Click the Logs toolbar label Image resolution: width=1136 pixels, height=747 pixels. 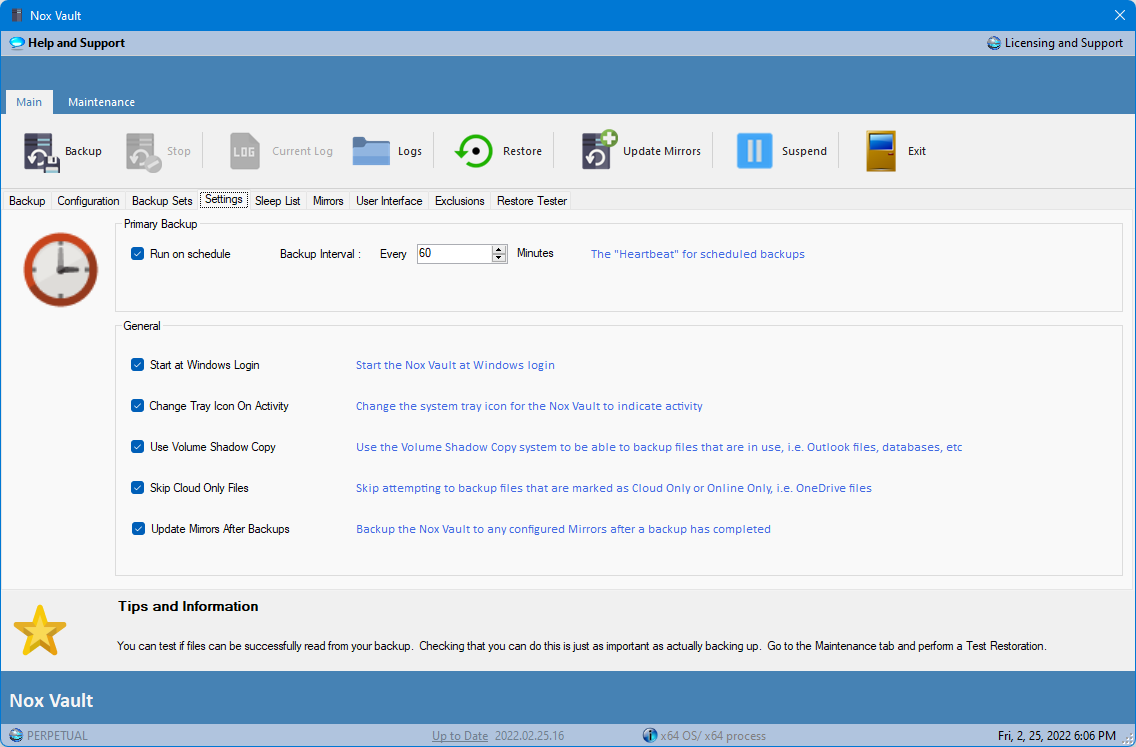pyautogui.click(x=410, y=151)
